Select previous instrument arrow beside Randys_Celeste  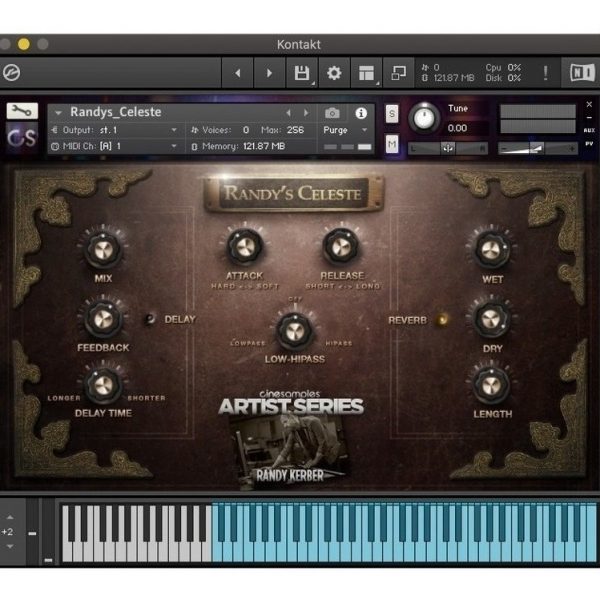tap(289, 112)
